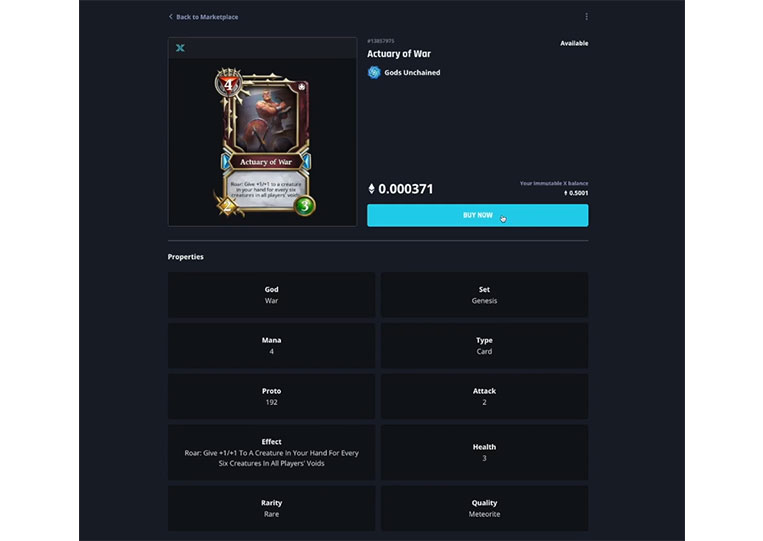Click the small Ethereum balance icon
763x541 pixels.
[x=565, y=193]
